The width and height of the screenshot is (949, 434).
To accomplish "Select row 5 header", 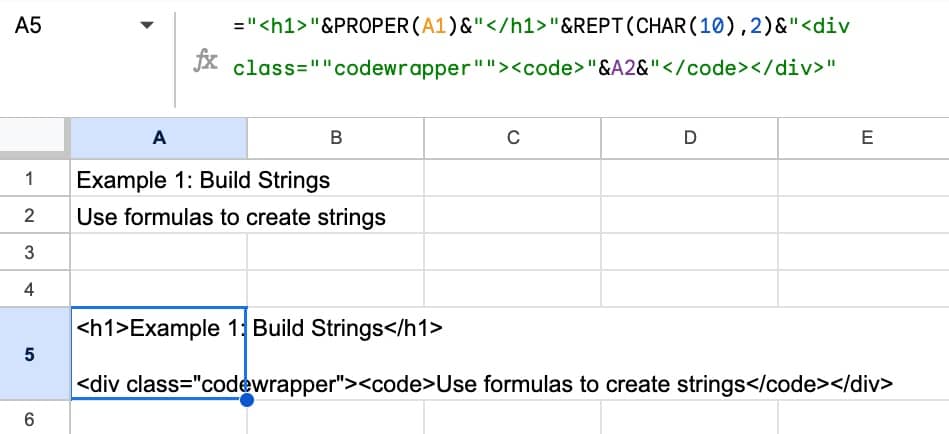I will (x=28, y=354).
